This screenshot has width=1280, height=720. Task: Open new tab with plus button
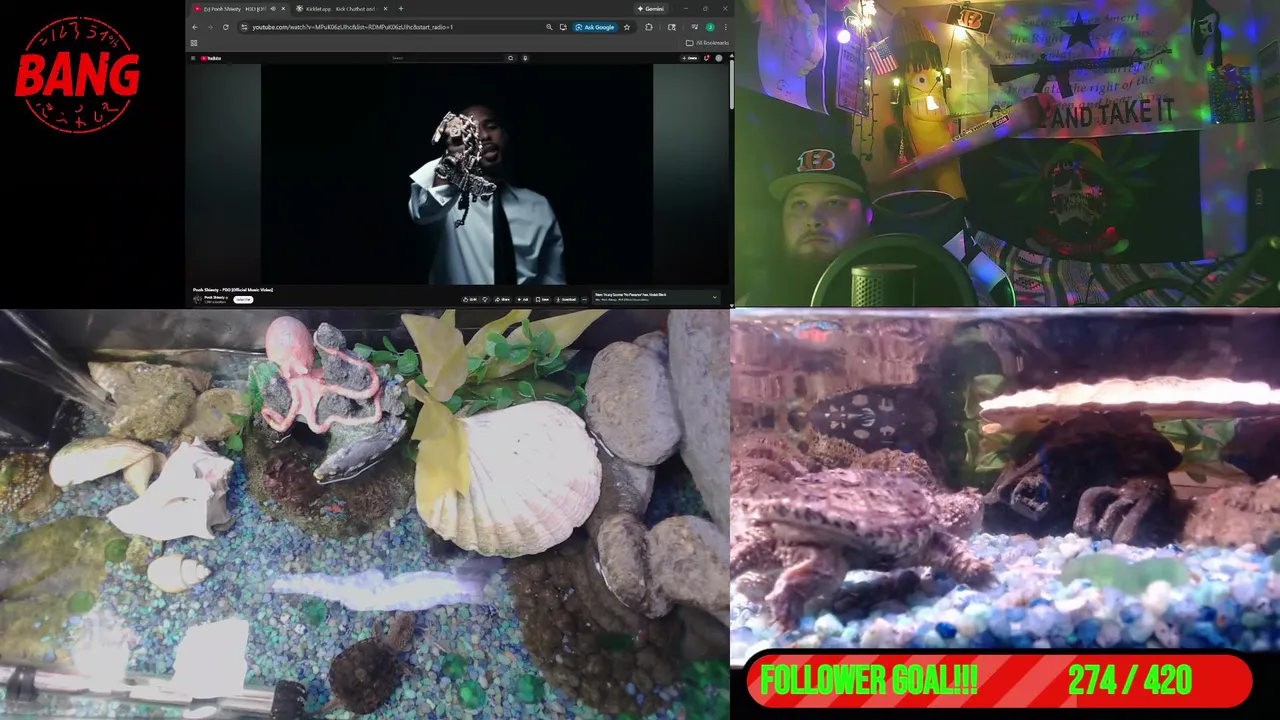tap(401, 9)
